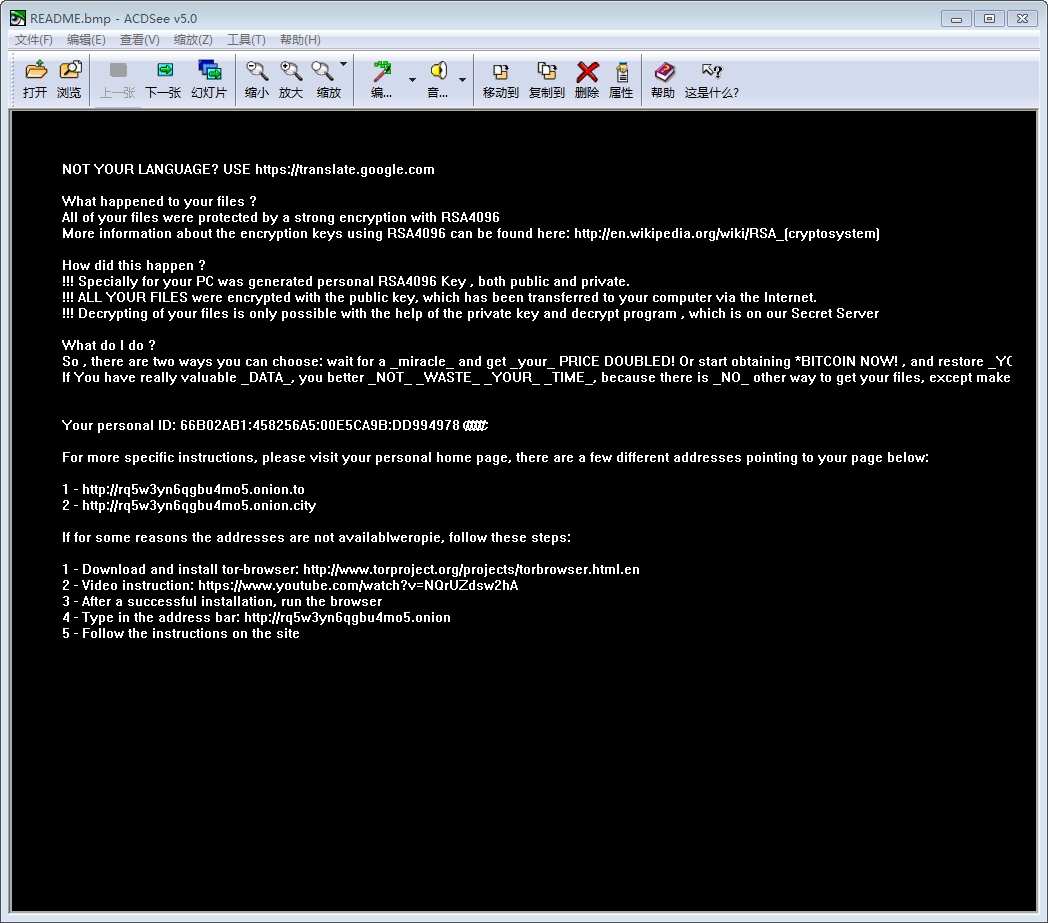Image resolution: width=1048 pixels, height=923 pixels.
Task: Delete the image with red X (删除)
Action: pos(587,72)
